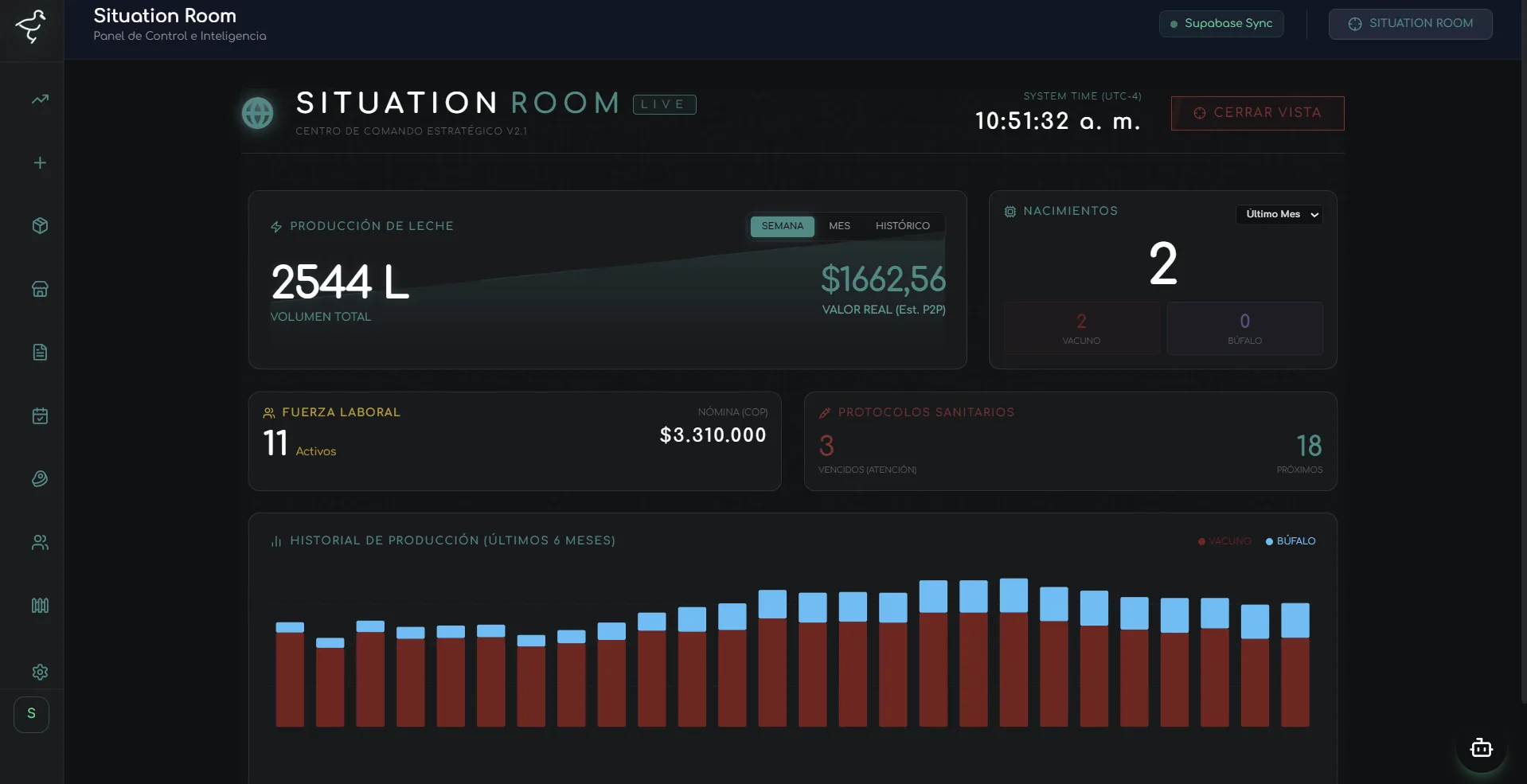Open the S user avatar menu
The image size is (1527, 784).
tap(32, 714)
